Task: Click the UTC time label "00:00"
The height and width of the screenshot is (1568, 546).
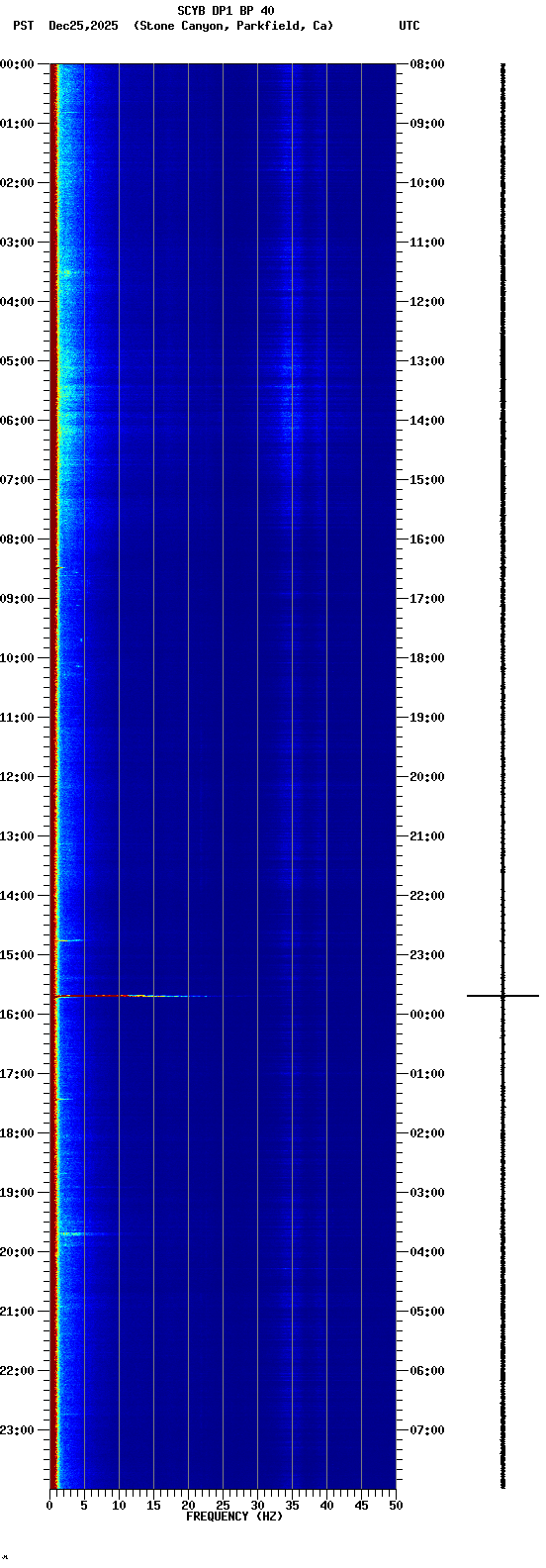Action: coord(427,1015)
